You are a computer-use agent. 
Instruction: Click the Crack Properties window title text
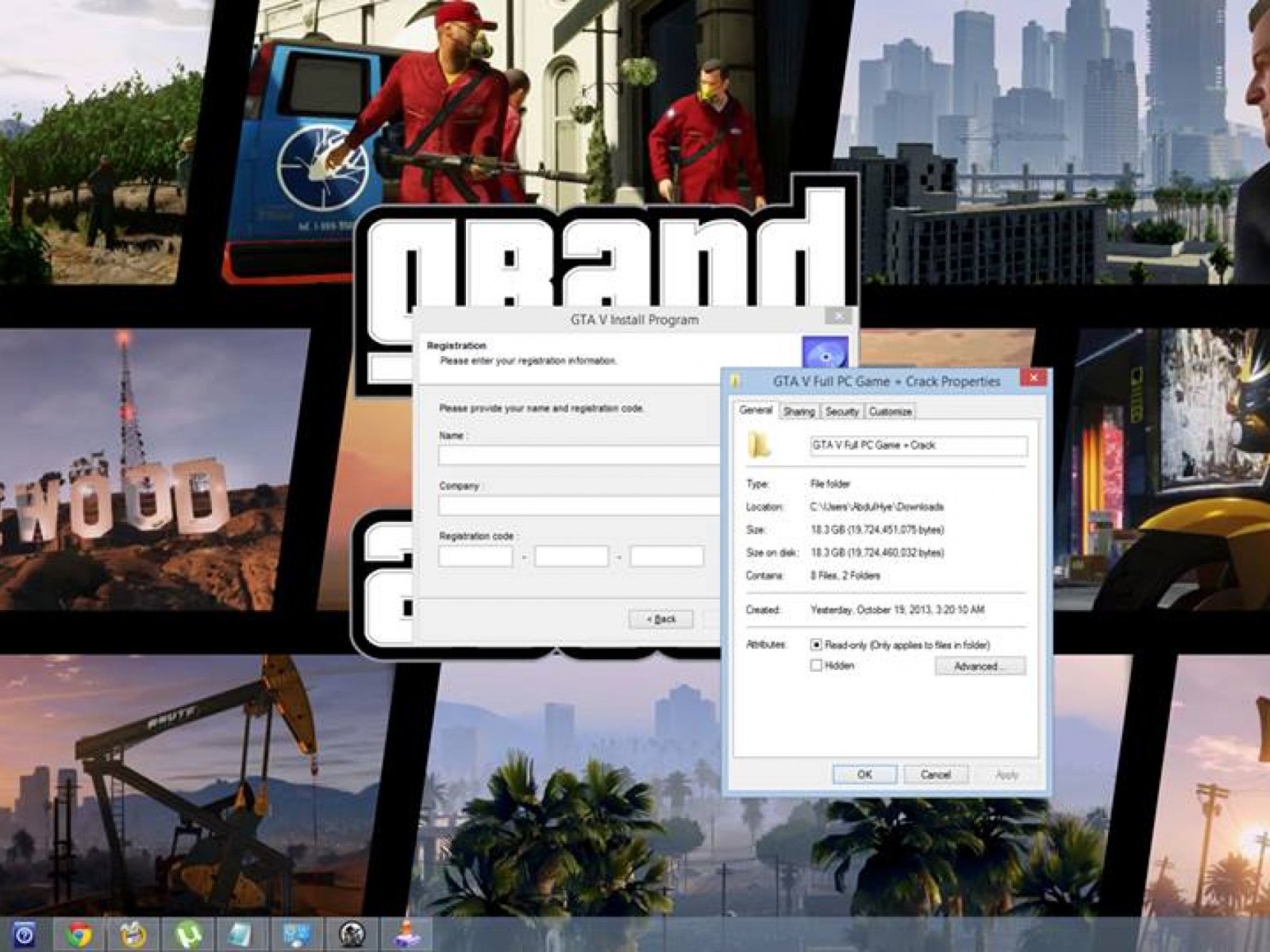[x=887, y=382]
